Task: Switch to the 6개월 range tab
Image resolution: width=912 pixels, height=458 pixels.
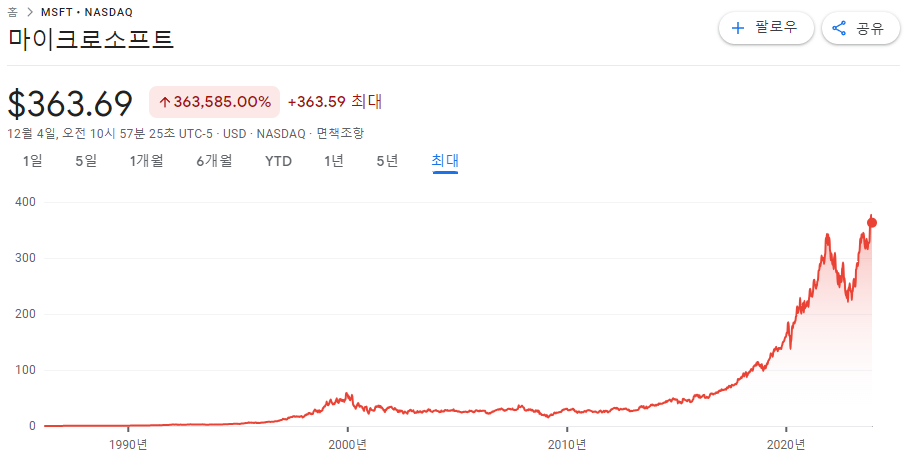Action: click(214, 161)
